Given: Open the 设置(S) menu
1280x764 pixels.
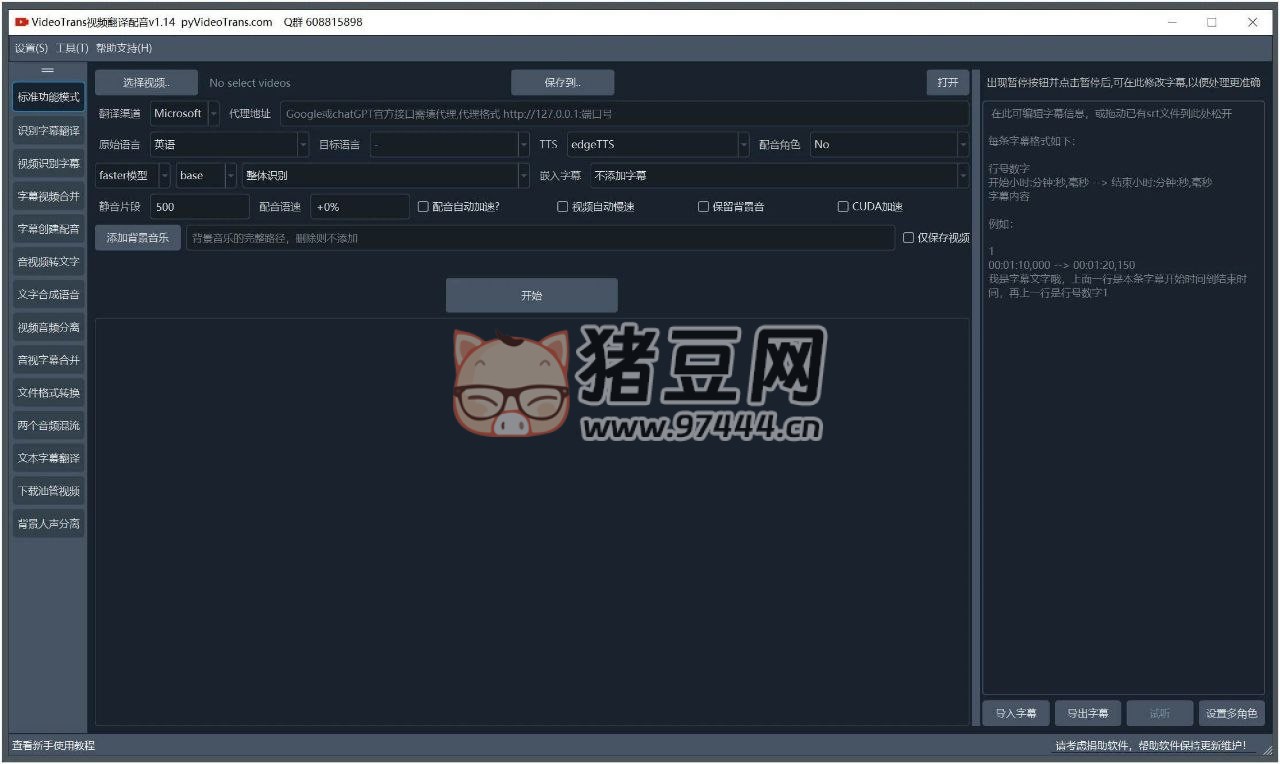Looking at the screenshot, I should pyautogui.click(x=31, y=48).
